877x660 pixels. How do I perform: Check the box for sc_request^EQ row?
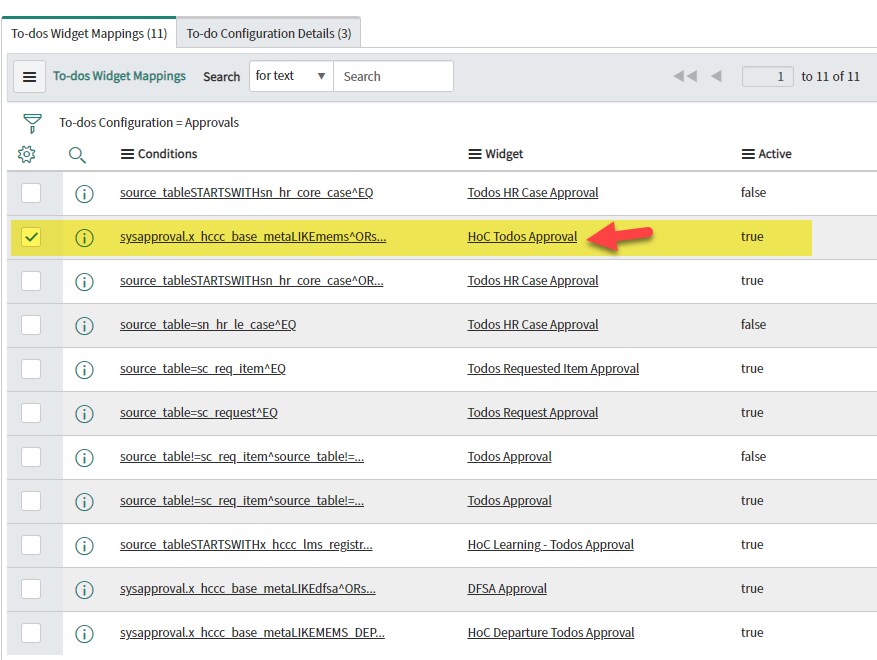pyautogui.click(x=31, y=413)
